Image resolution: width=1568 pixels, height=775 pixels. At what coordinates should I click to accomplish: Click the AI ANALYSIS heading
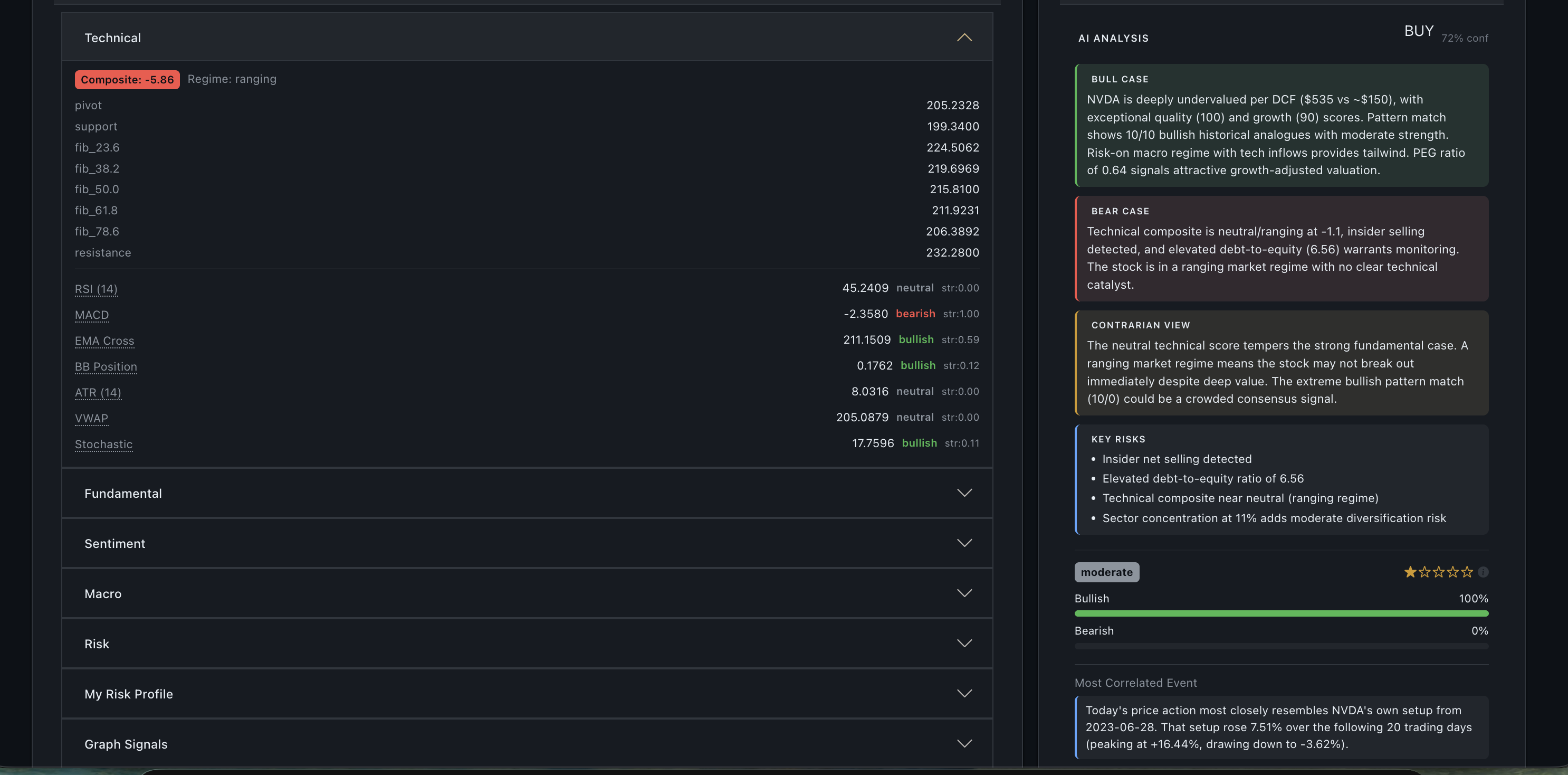point(1113,38)
